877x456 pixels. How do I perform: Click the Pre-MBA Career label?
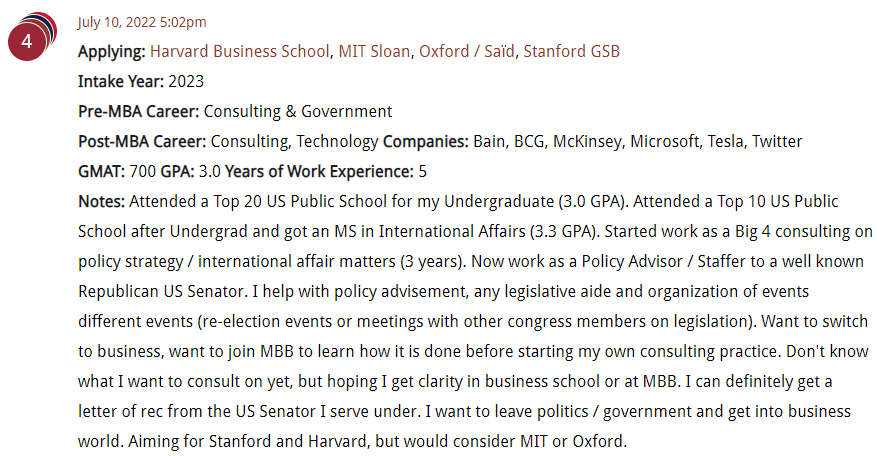139,111
